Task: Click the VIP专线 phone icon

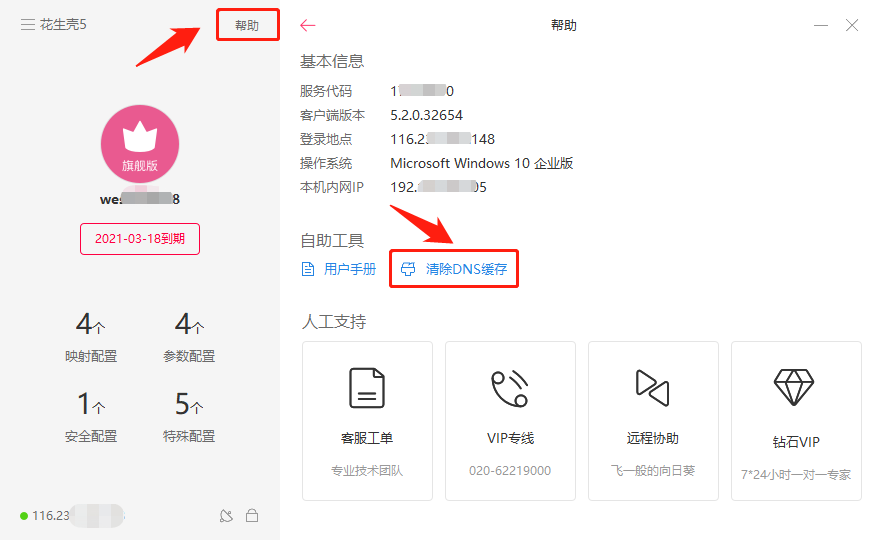Action: point(510,388)
